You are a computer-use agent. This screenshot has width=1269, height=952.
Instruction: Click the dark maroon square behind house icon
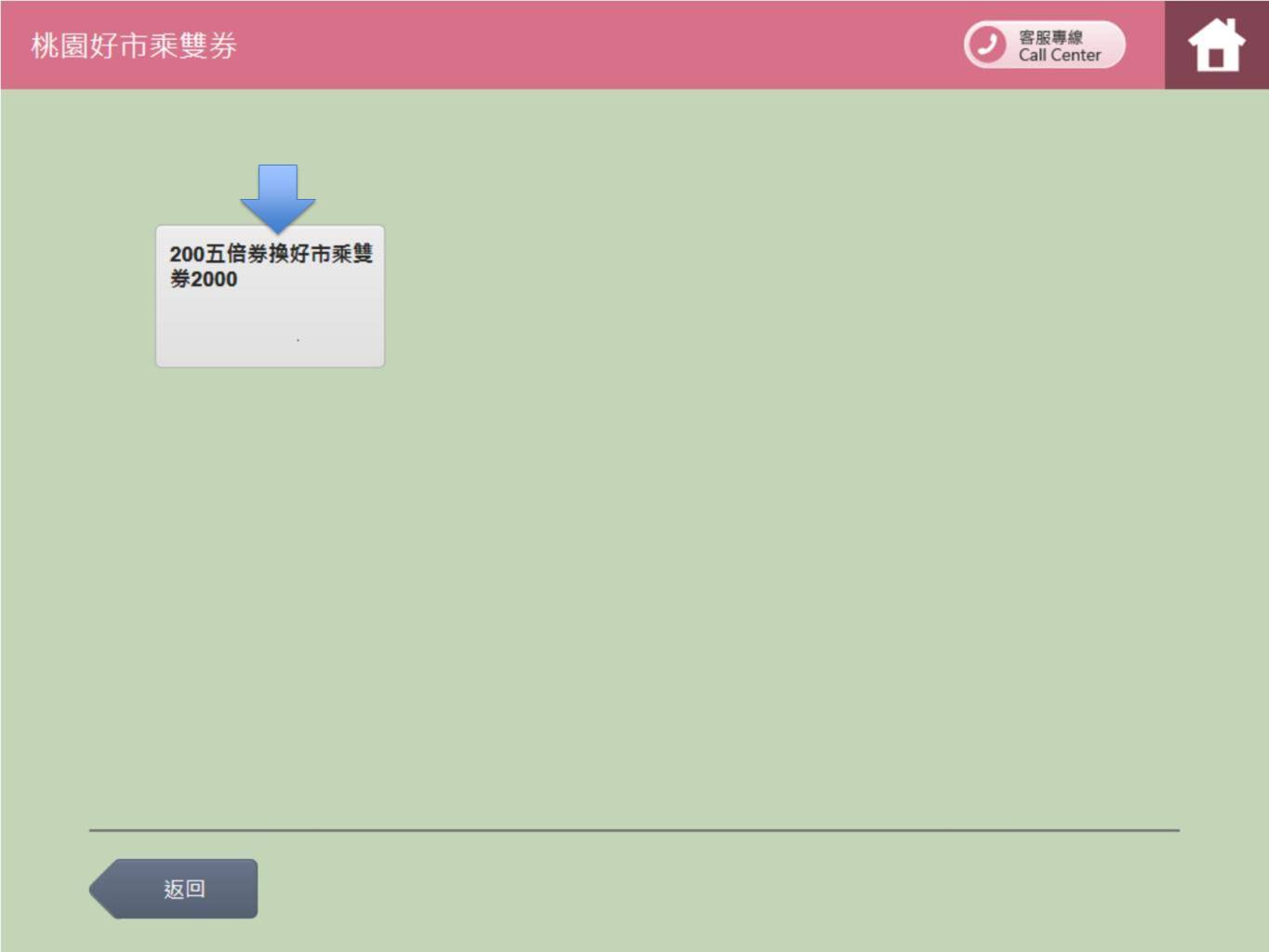click(x=1177, y=75)
